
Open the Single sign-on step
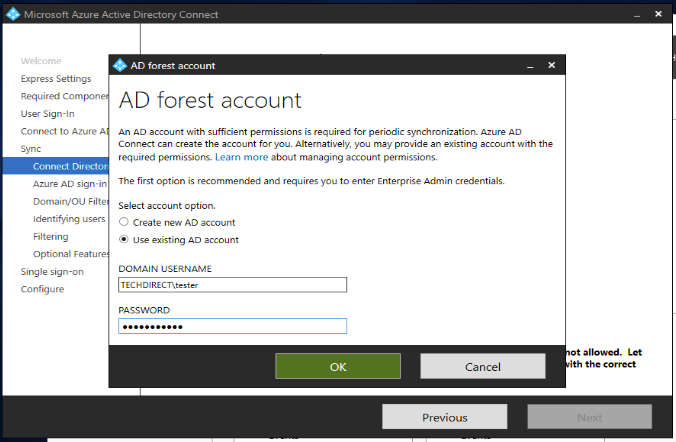pos(52,272)
